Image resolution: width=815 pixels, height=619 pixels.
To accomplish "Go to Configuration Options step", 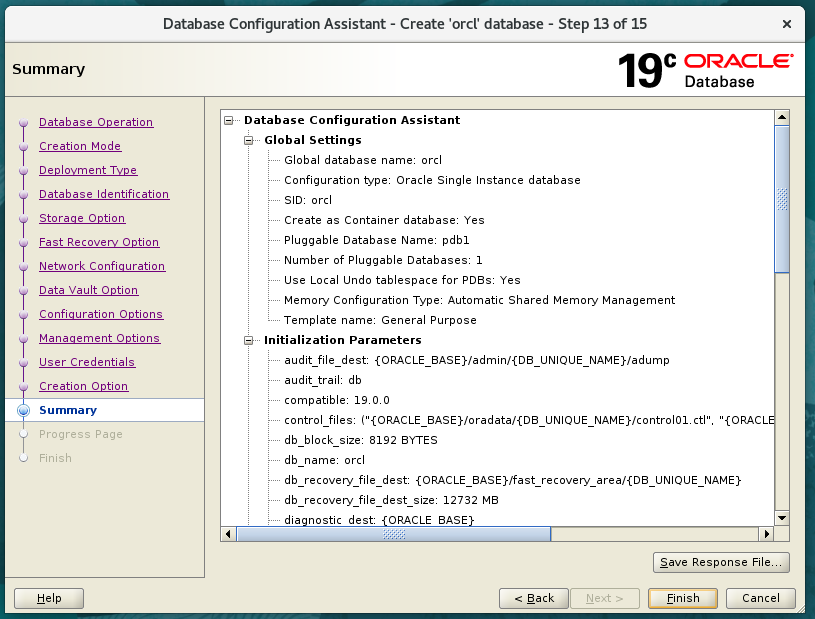I will [101, 314].
